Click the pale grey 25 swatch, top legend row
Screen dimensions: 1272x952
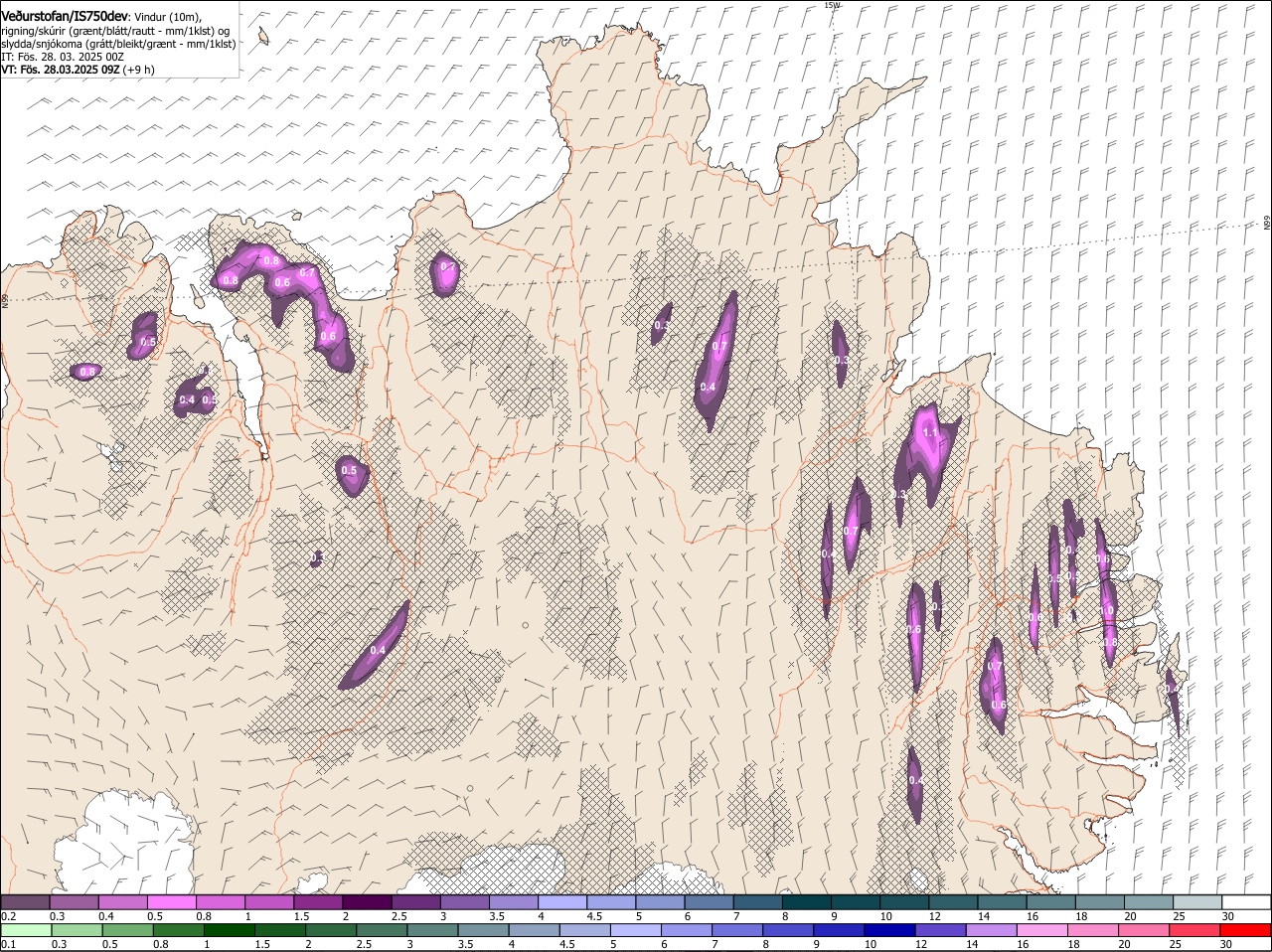pos(1197,901)
